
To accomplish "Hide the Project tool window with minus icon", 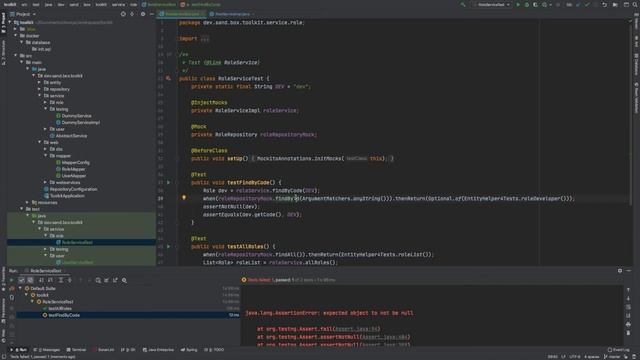I will click(x=151, y=14).
